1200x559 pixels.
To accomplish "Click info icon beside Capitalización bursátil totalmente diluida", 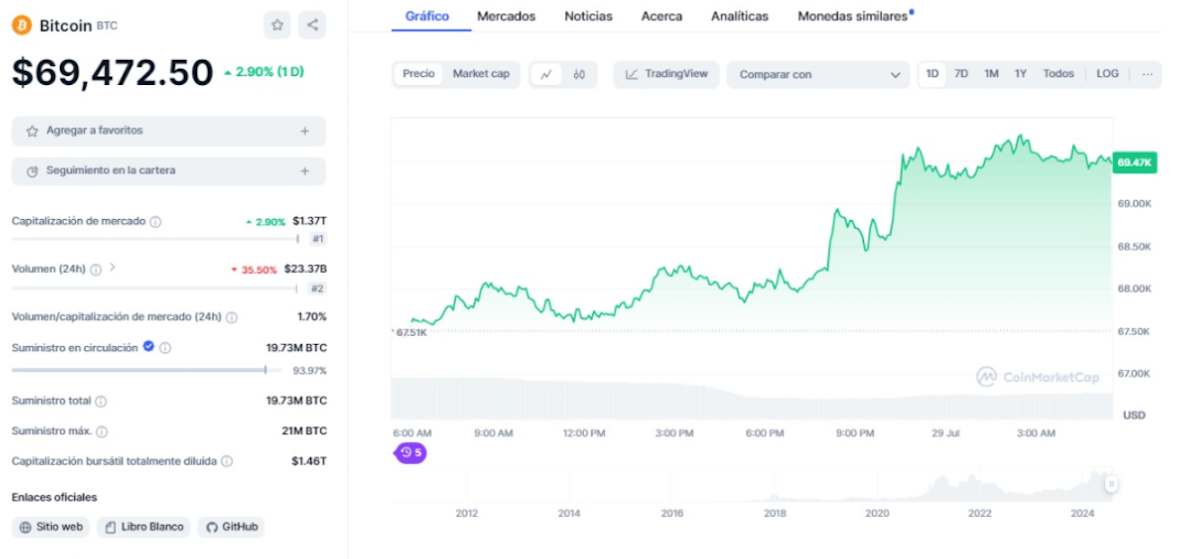I will click(227, 461).
